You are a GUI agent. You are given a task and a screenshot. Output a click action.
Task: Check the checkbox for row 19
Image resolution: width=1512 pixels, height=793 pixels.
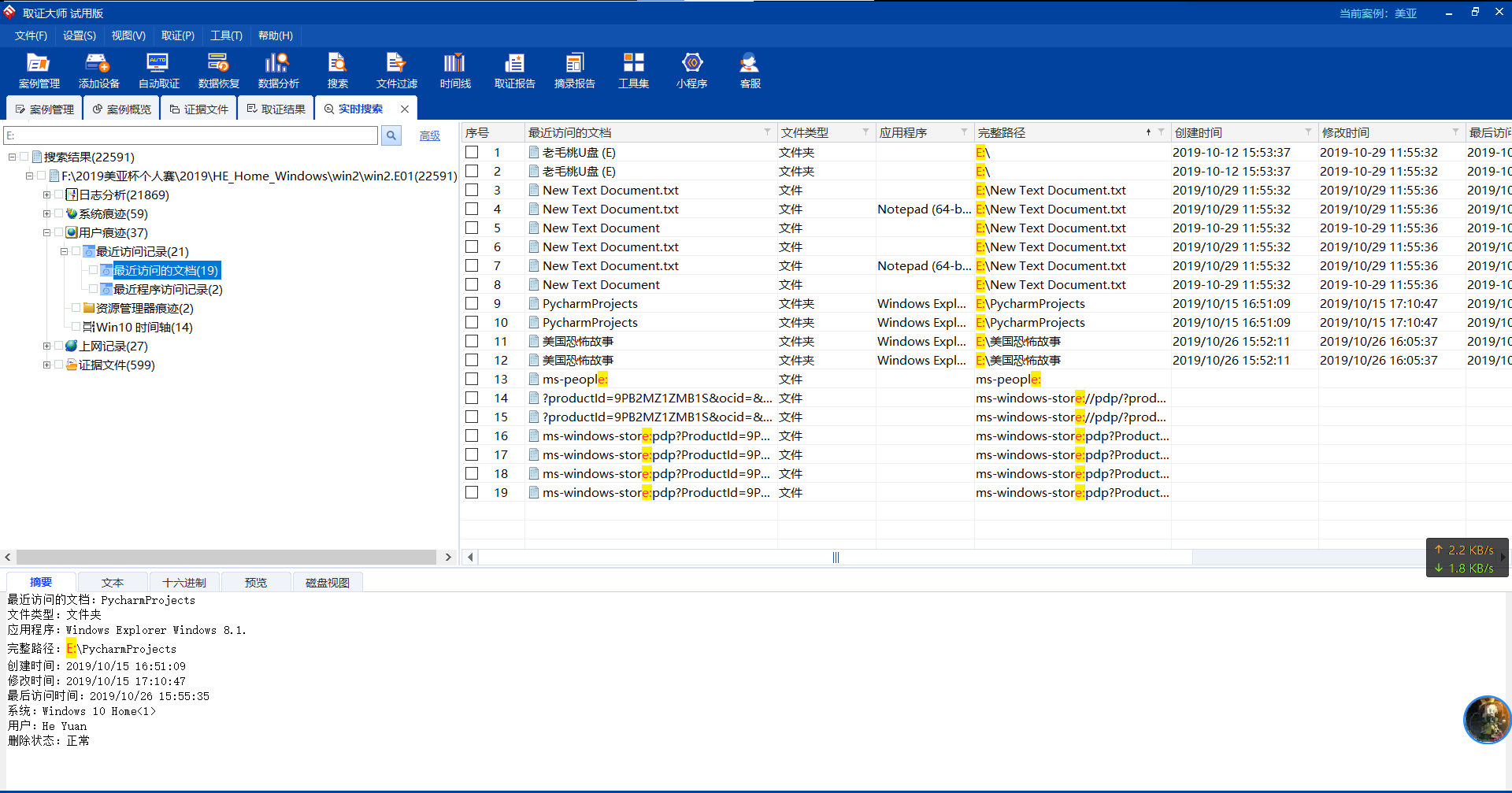(x=472, y=492)
